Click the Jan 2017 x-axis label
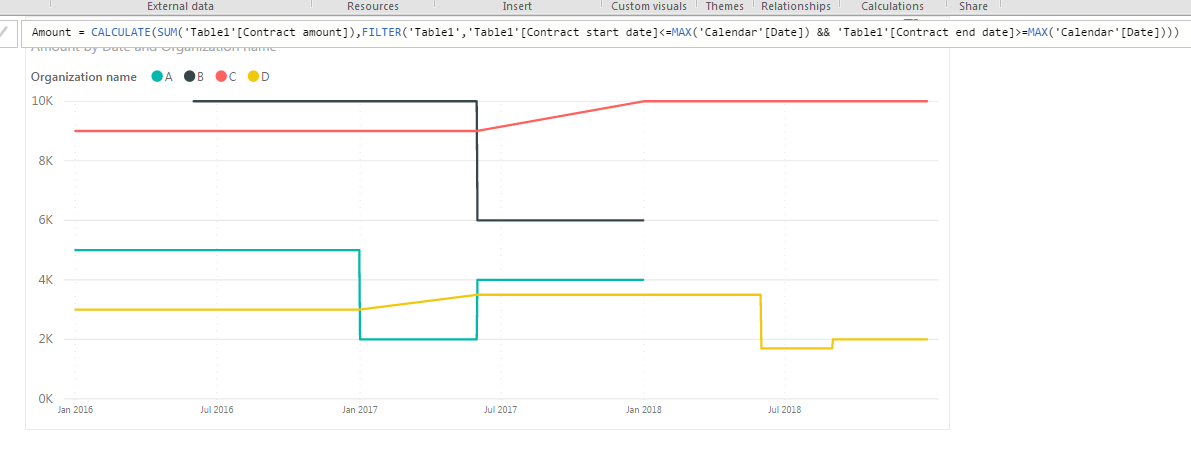Viewport: 1191px width, 466px height. [x=359, y=410]
